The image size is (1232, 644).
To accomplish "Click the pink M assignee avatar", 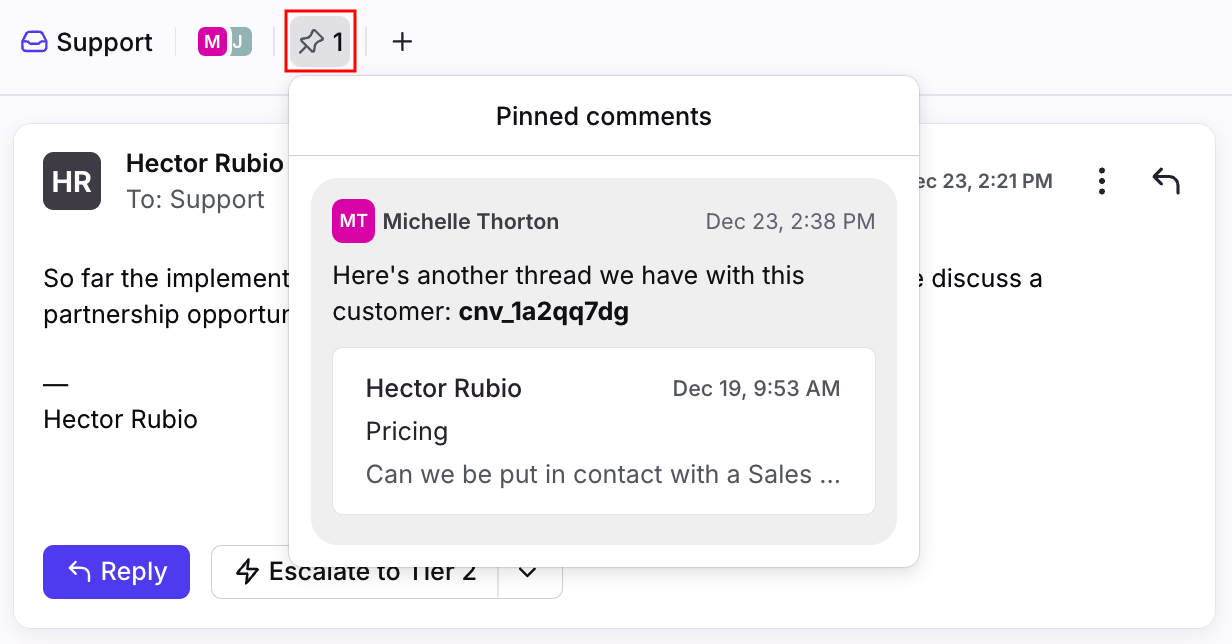I will coord(211,42).
